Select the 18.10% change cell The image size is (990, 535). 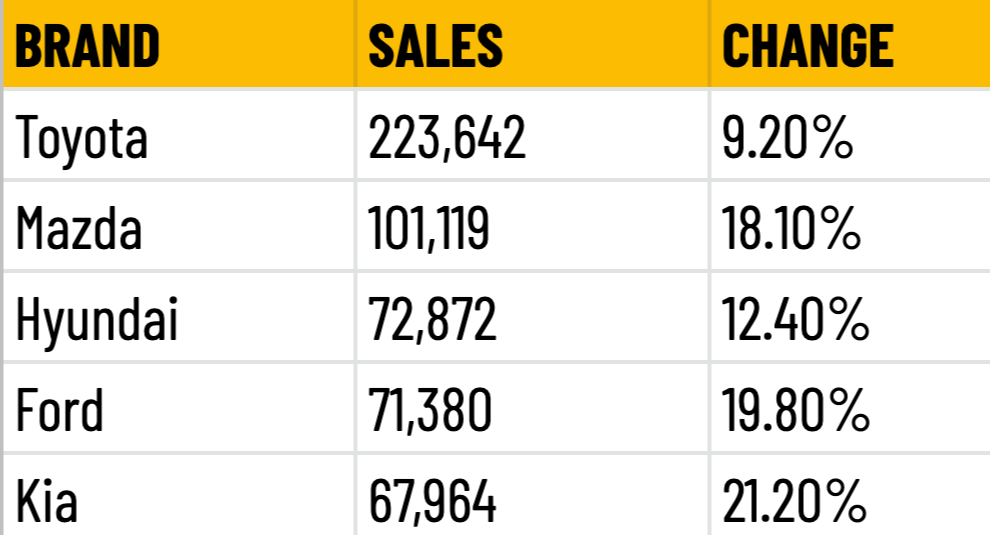coord(850,226)
